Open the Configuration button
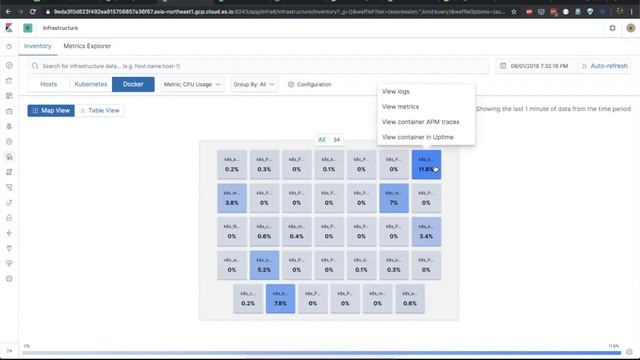 (309, 84)
